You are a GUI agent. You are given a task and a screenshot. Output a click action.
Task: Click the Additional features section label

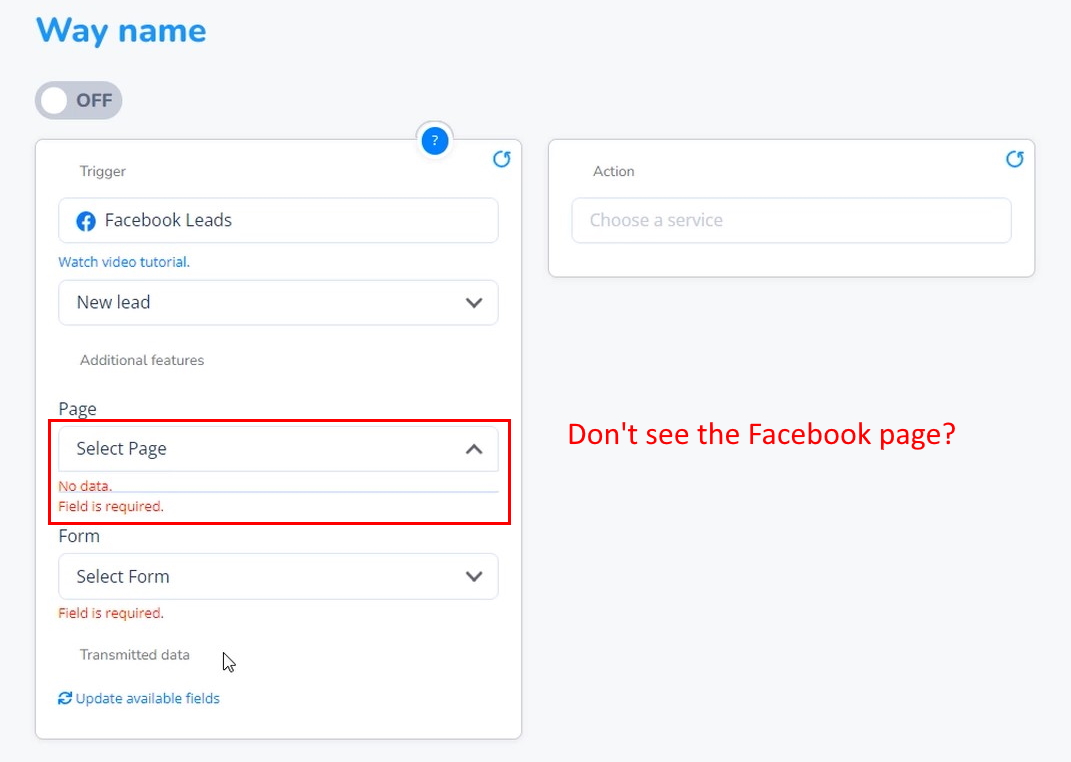tap(142, 360)
